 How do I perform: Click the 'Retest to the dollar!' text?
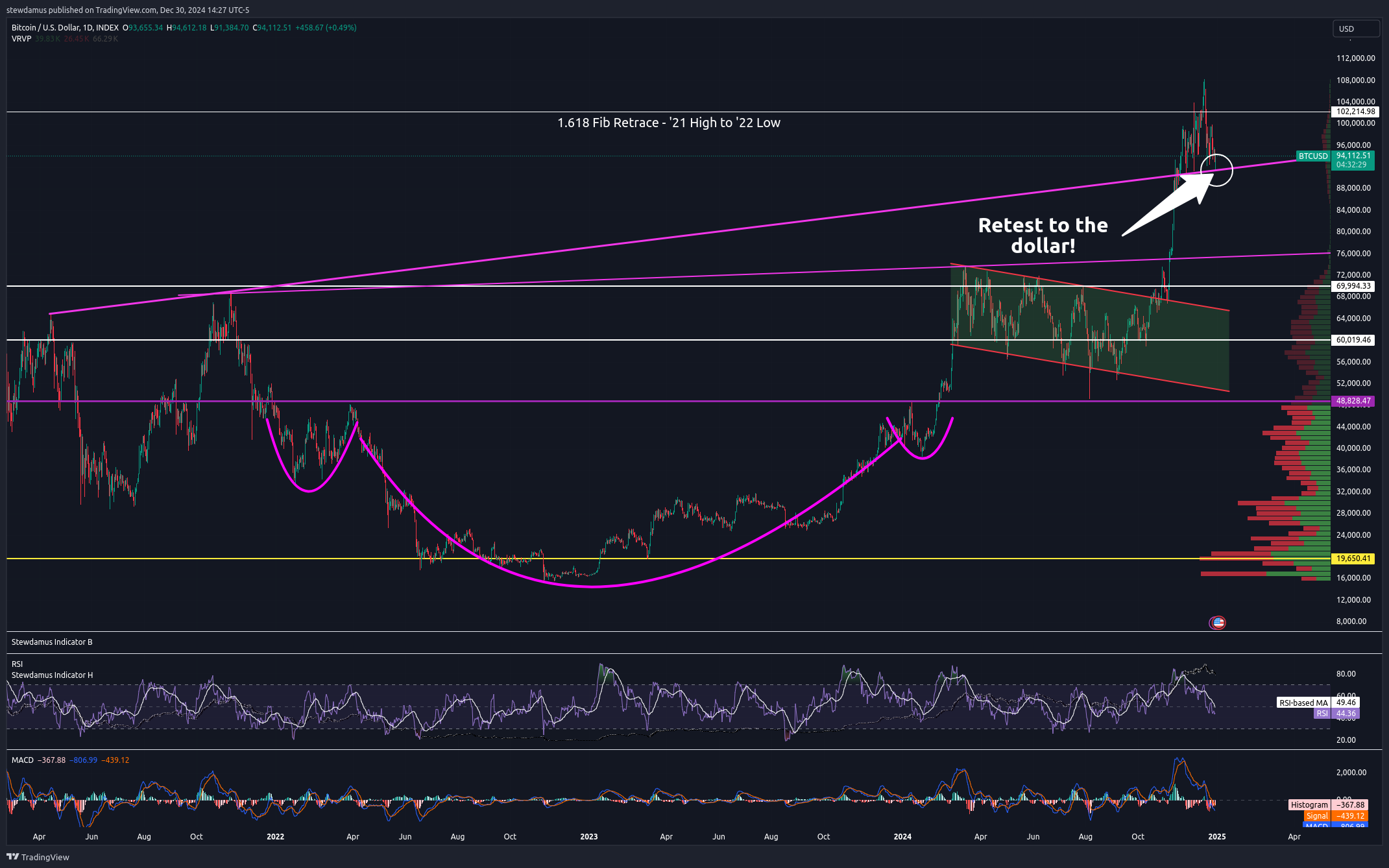[x=1043, y=235]
